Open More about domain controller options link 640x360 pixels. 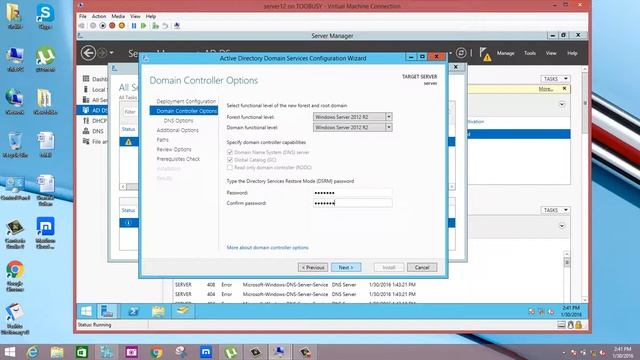268,247
